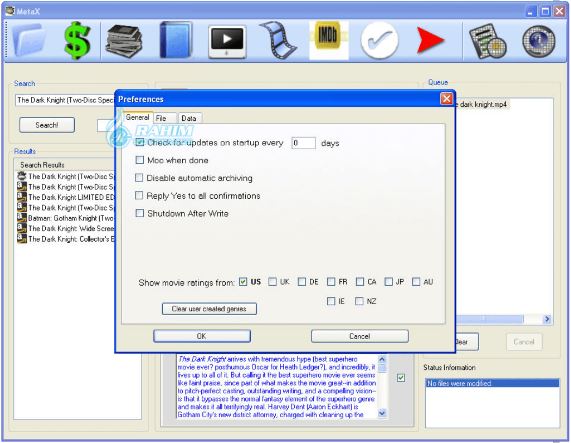This screenshot has width=571, height=443.
Task: Click the stack of books icon
Action: (x=124, y=41)
